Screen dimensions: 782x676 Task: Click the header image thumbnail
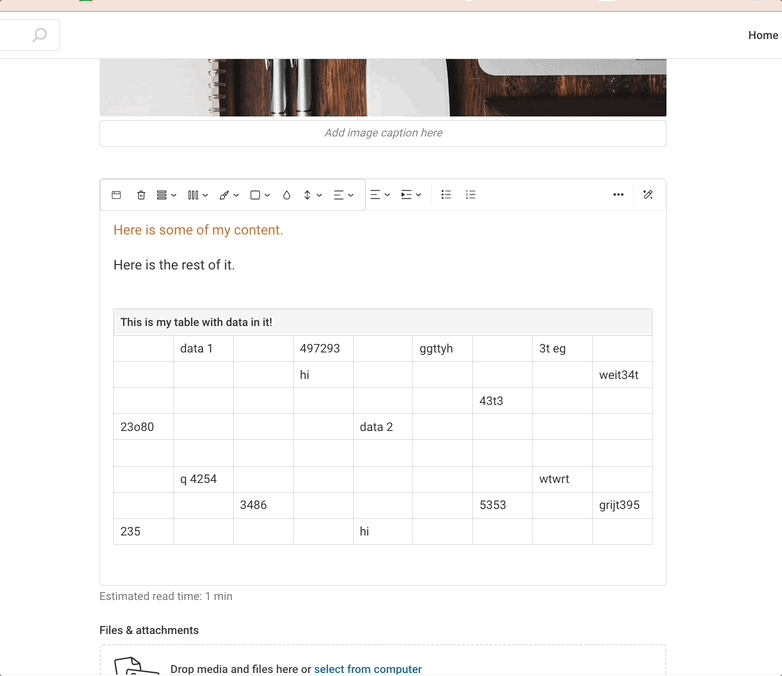pyautogui.click(x=383, y=88)
